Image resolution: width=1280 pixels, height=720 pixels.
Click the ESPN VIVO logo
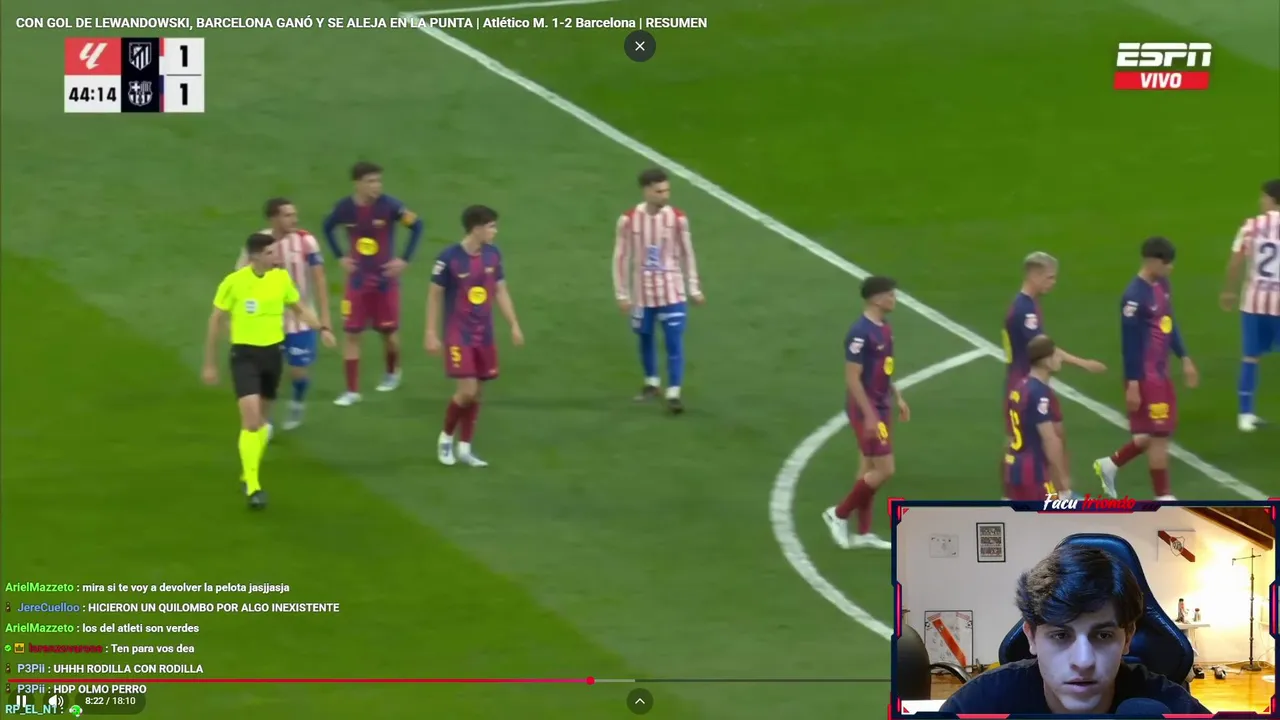tap(1163, 66)
